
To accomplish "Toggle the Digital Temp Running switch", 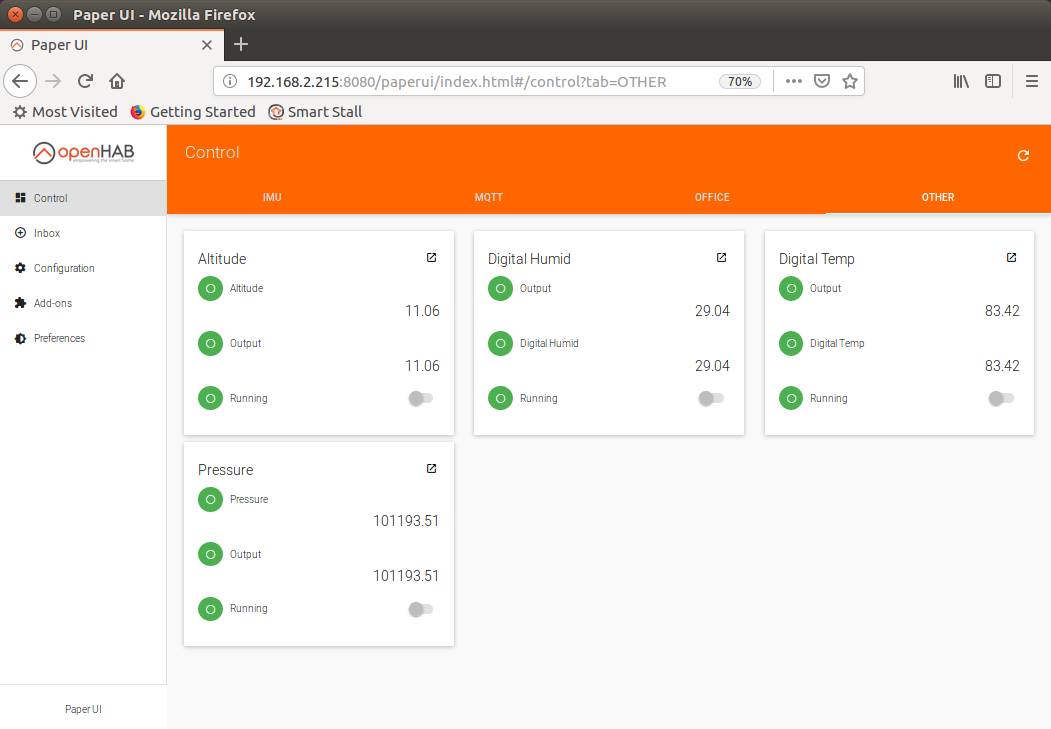I will (1001, 398).
